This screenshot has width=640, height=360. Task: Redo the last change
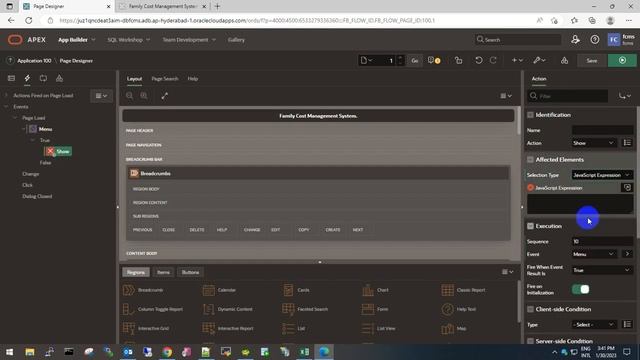(493, 60)
